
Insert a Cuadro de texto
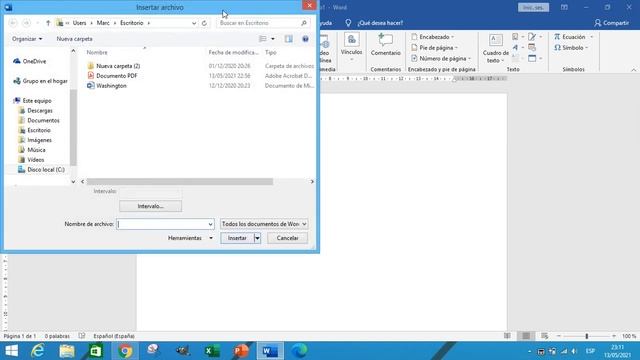coord(496,48)
